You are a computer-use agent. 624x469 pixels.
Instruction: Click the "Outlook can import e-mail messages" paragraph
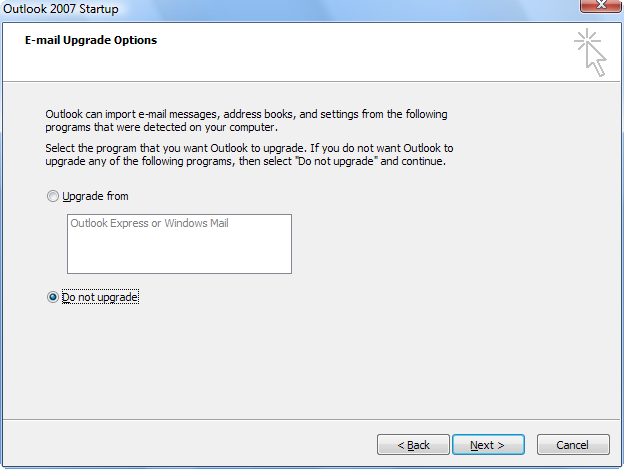[246, 121]
